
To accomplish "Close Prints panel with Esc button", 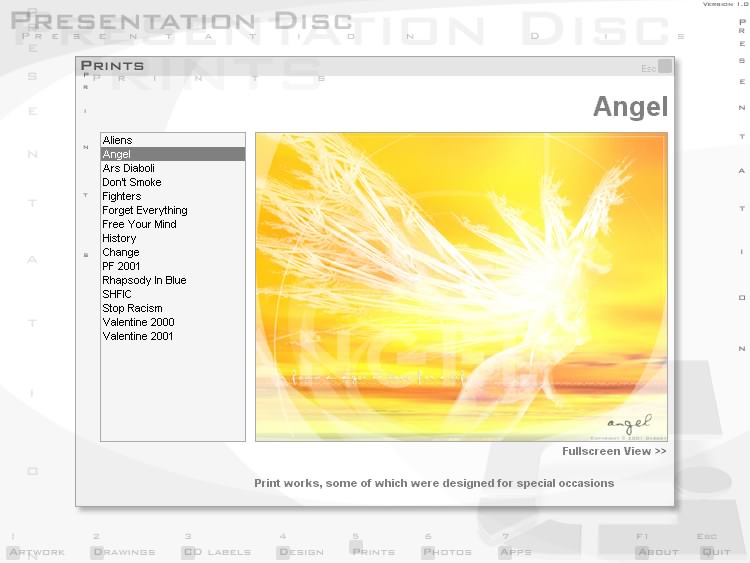I will [x=665, y=66].
